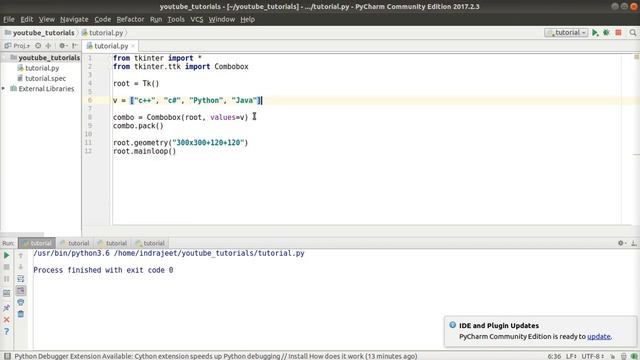Click the update link in the notification
The image size is (640, 360).
click(599, 336)
